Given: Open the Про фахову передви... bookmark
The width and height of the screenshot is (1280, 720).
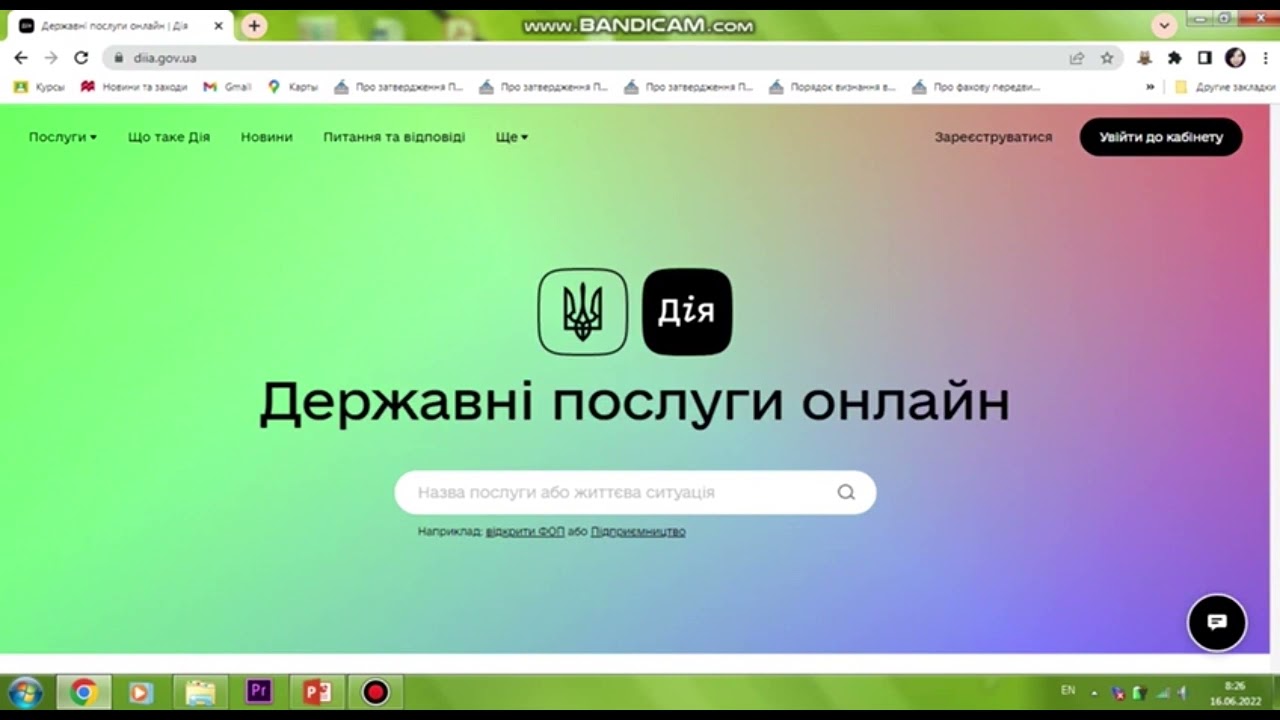Looking at the screenshot, I should click(x=976, y=87).
